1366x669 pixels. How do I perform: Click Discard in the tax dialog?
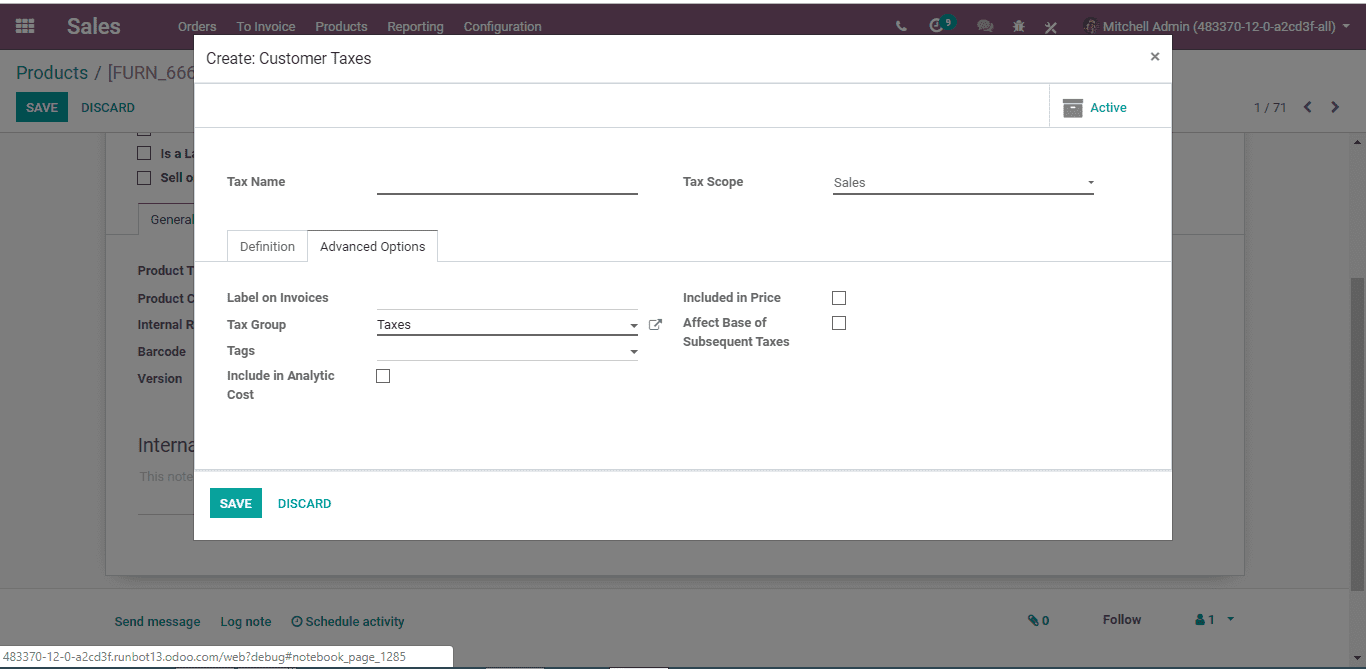click(x=304, y=504)
